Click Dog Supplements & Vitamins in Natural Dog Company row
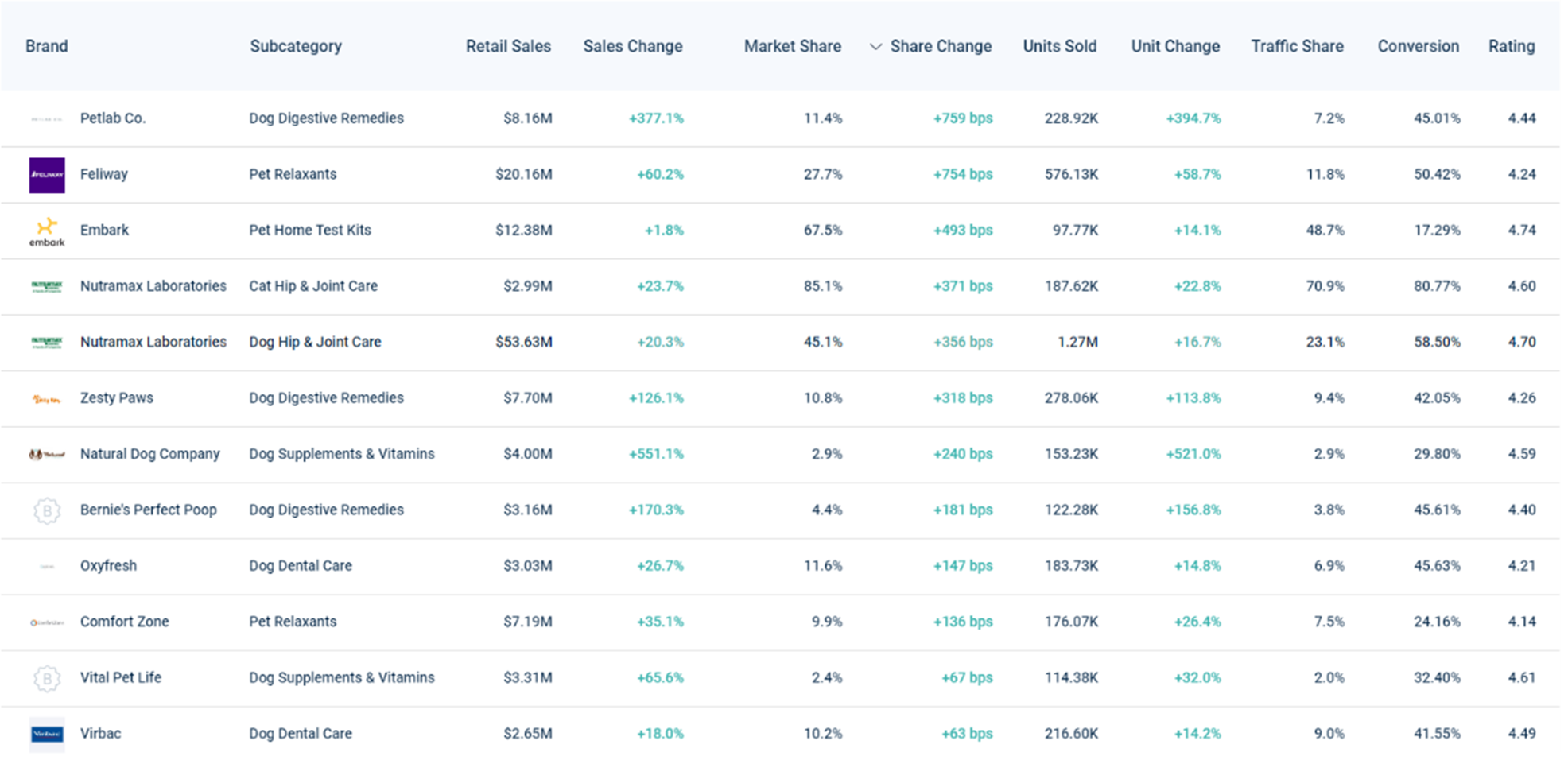Image resolution: width=1568 pixels, height=760 pixels. [342, 454]
